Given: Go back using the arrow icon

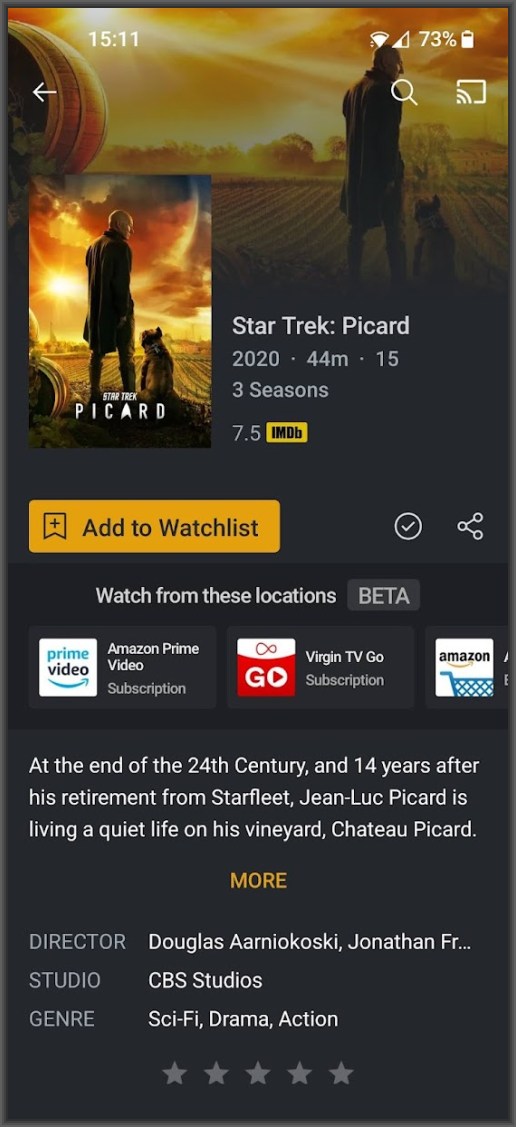Looking at the screenshot, I should coord(45,92).
